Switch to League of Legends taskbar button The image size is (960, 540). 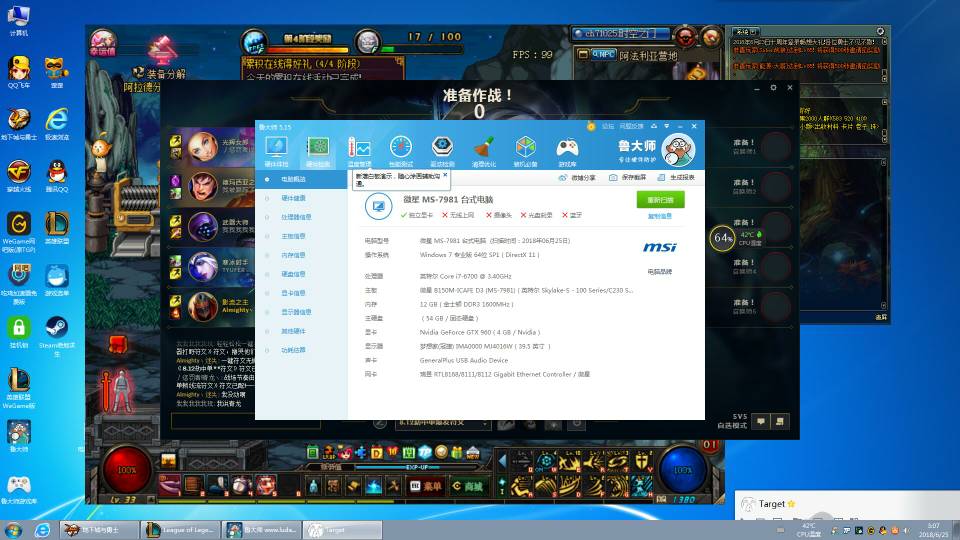180,530
